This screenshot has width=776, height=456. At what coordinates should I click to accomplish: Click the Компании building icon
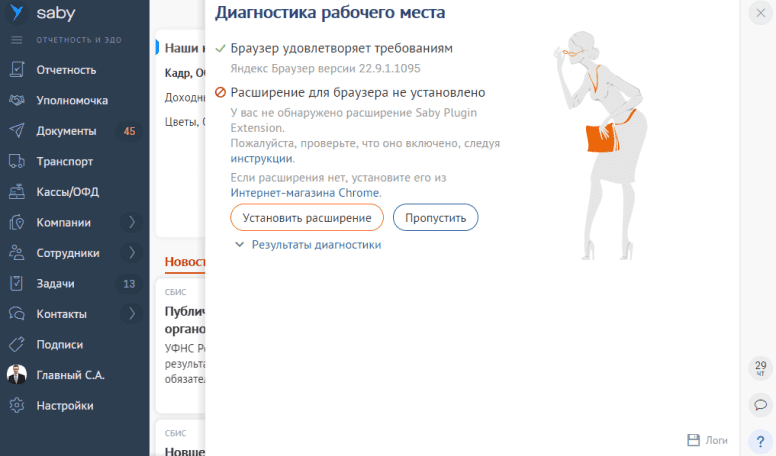[x=17, y=222]
